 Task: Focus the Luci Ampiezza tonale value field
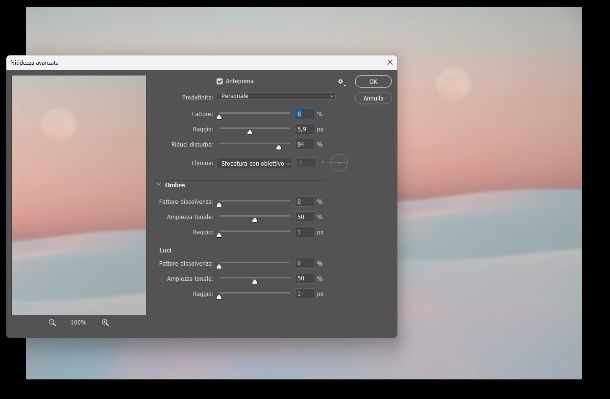[x=305, y=278]
